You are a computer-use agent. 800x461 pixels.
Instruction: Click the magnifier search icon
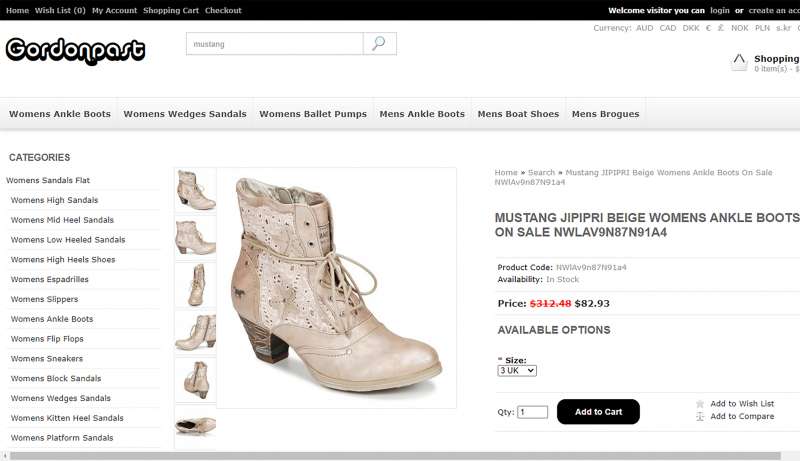coord(379,44)
